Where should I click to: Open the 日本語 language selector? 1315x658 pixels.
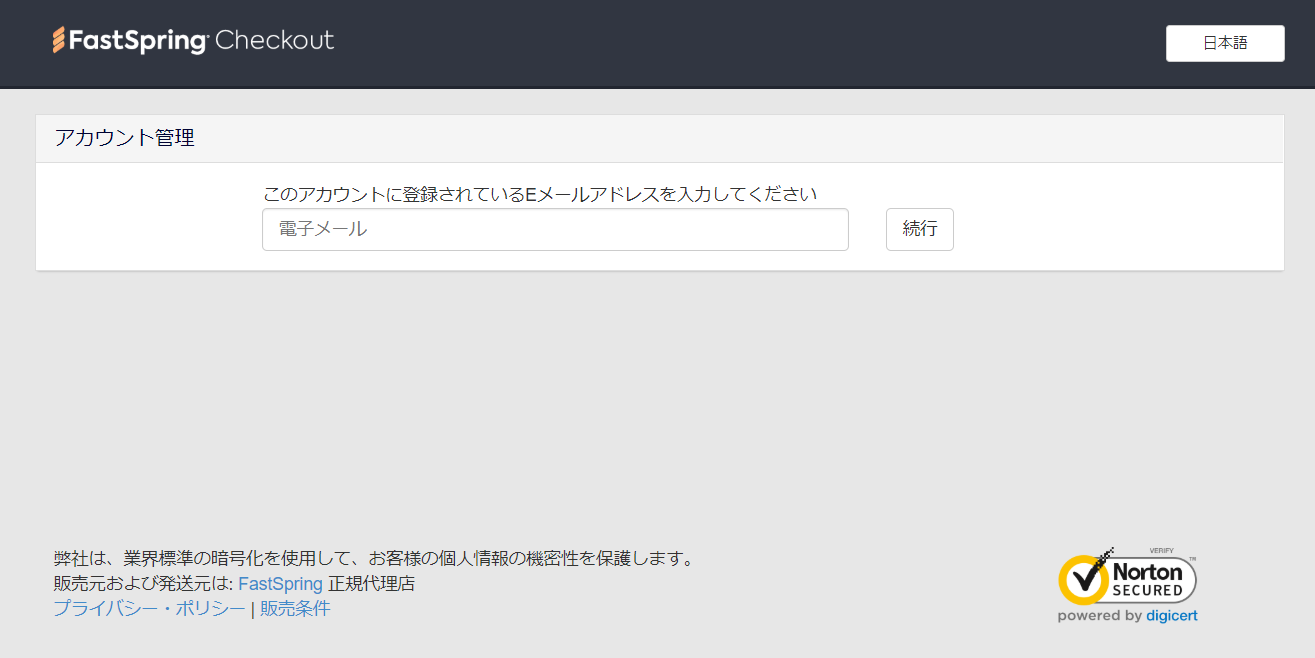click(1224, 43)
